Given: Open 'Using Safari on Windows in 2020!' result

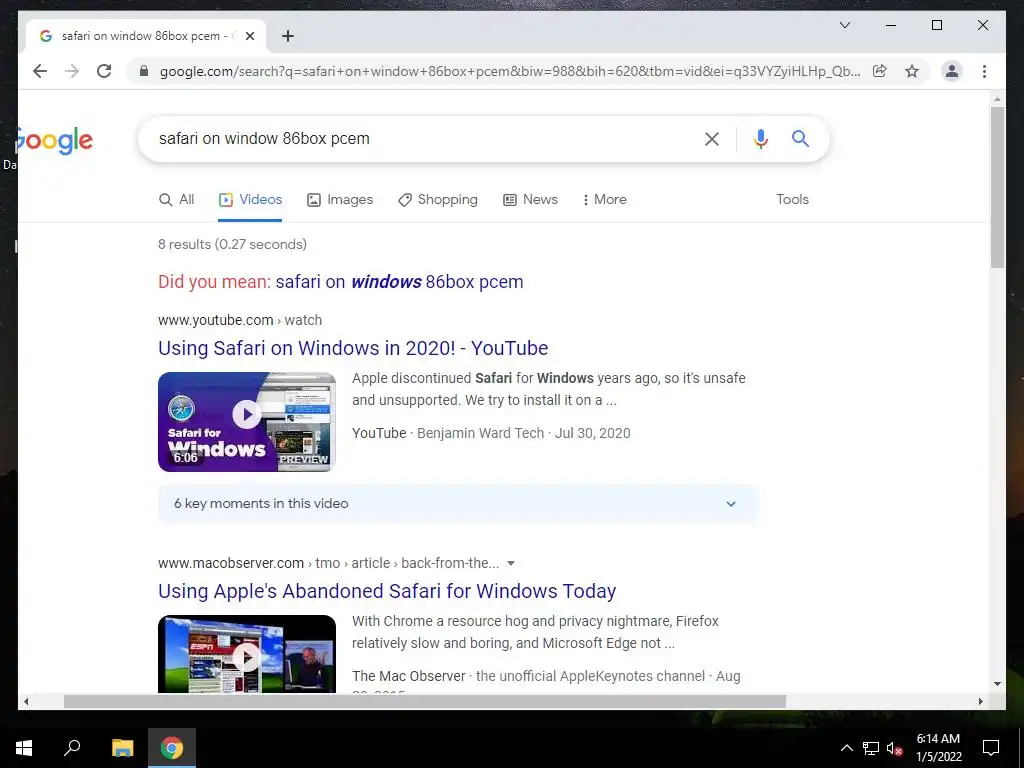Looking at the screenshot, I should (x=353, y=347).
